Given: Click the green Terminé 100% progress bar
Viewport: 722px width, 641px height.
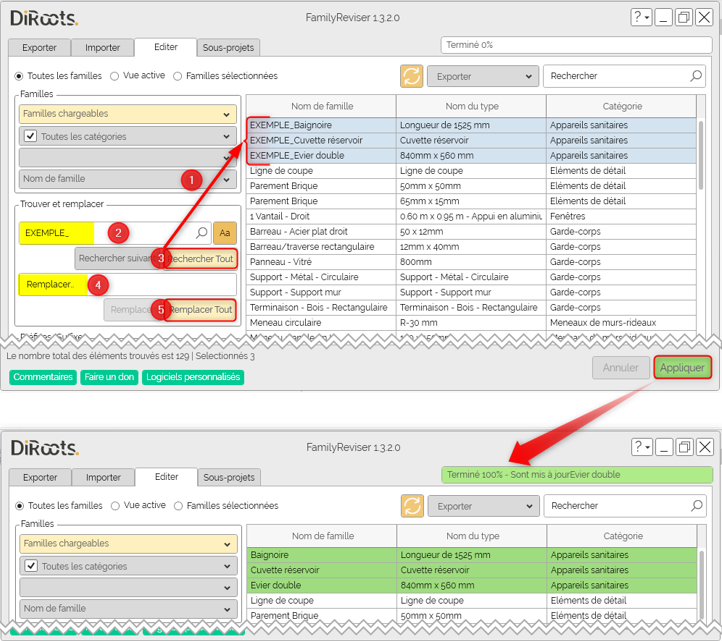Looking at the screenshot, I should click(x=577, y=476).
